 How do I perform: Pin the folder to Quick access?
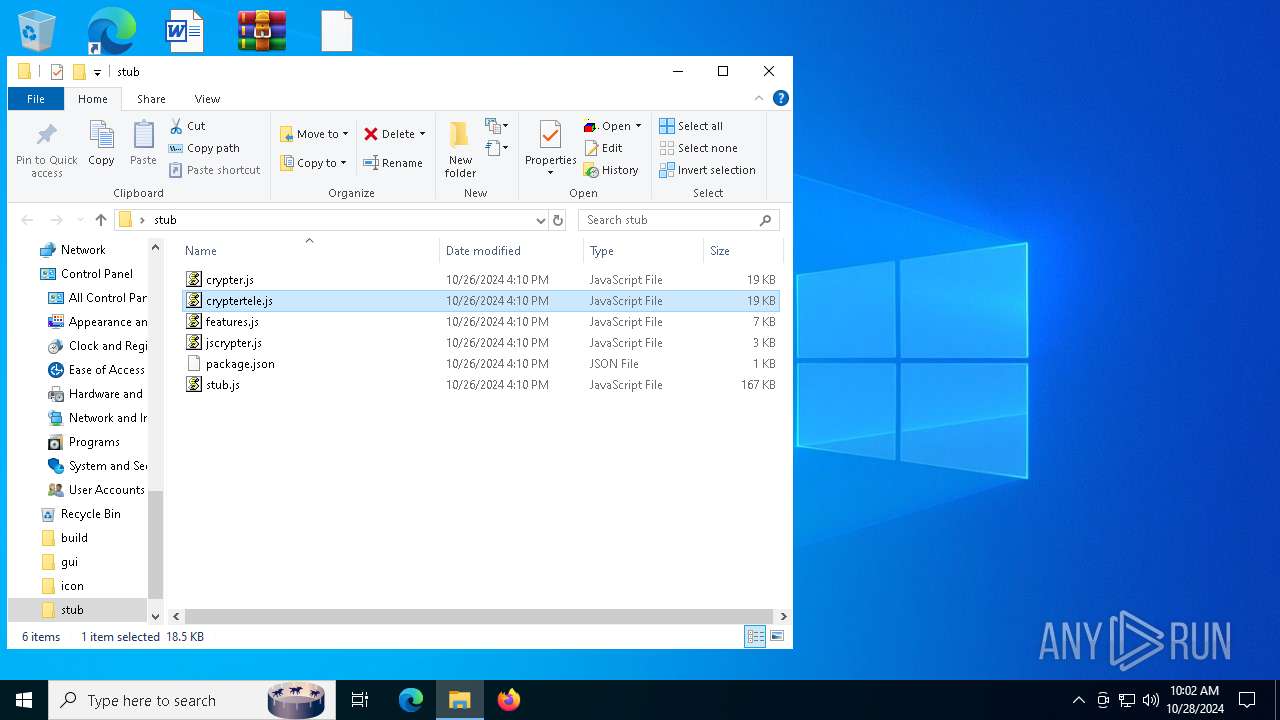coord(46,150)
